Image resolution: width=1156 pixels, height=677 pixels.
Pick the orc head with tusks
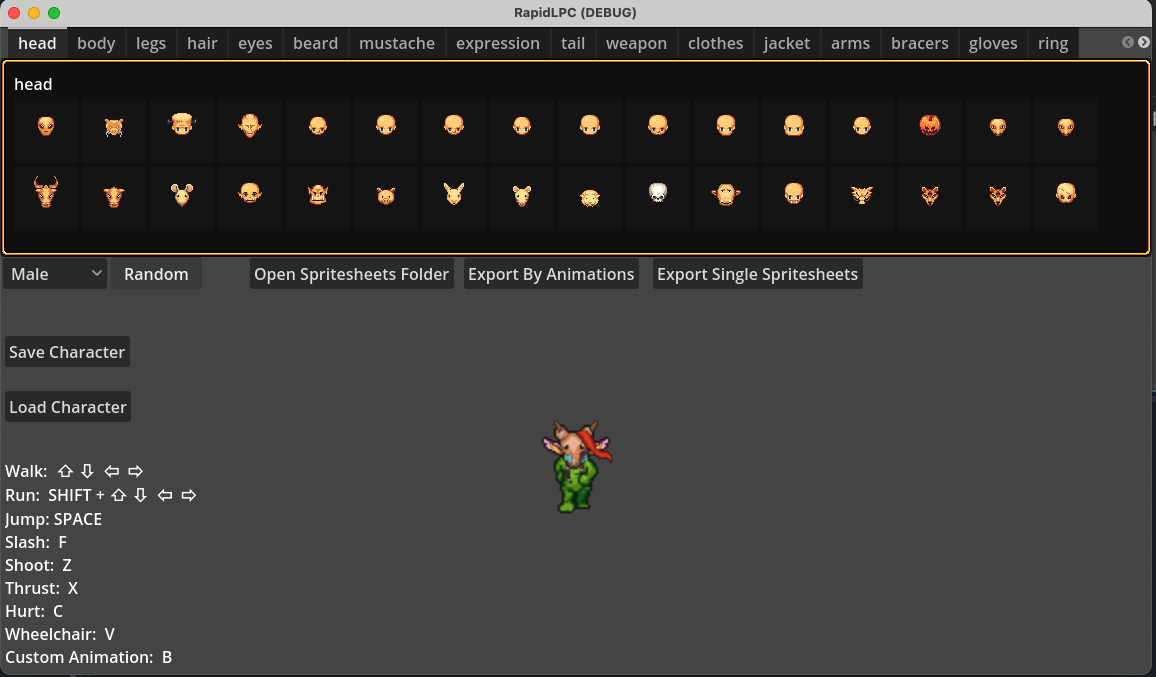(318, 195)
